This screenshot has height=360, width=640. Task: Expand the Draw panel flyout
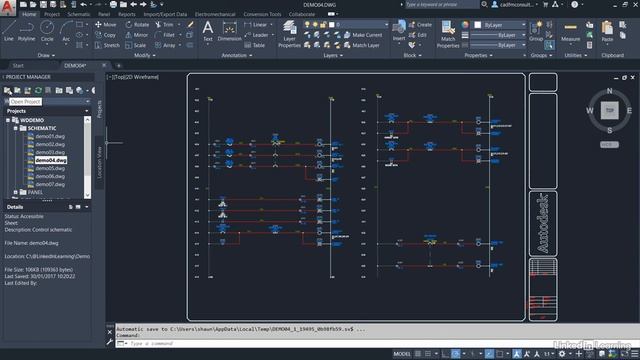(x=46, y=55)
